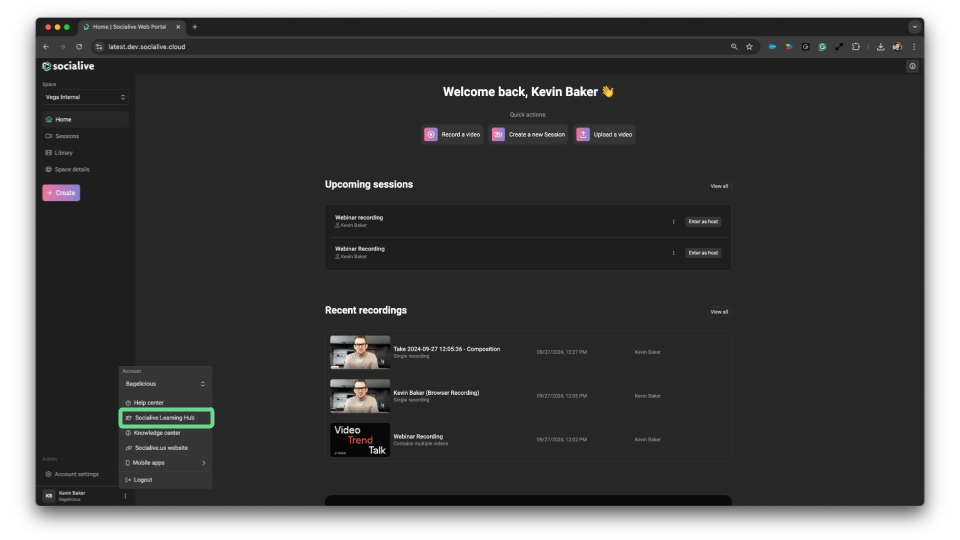Viewport: 960px width, 540px height.
Task: Click Logout in account menu
Action: coord(165,480)
